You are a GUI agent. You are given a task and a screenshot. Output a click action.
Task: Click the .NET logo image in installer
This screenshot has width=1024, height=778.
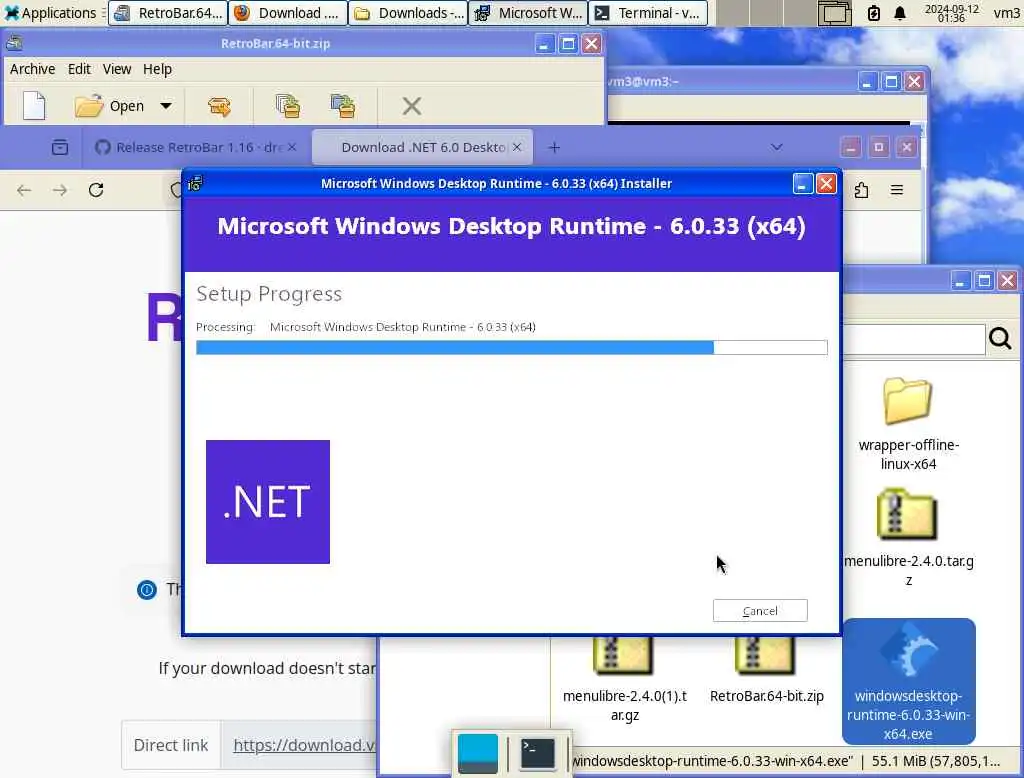tap(268, 502)
